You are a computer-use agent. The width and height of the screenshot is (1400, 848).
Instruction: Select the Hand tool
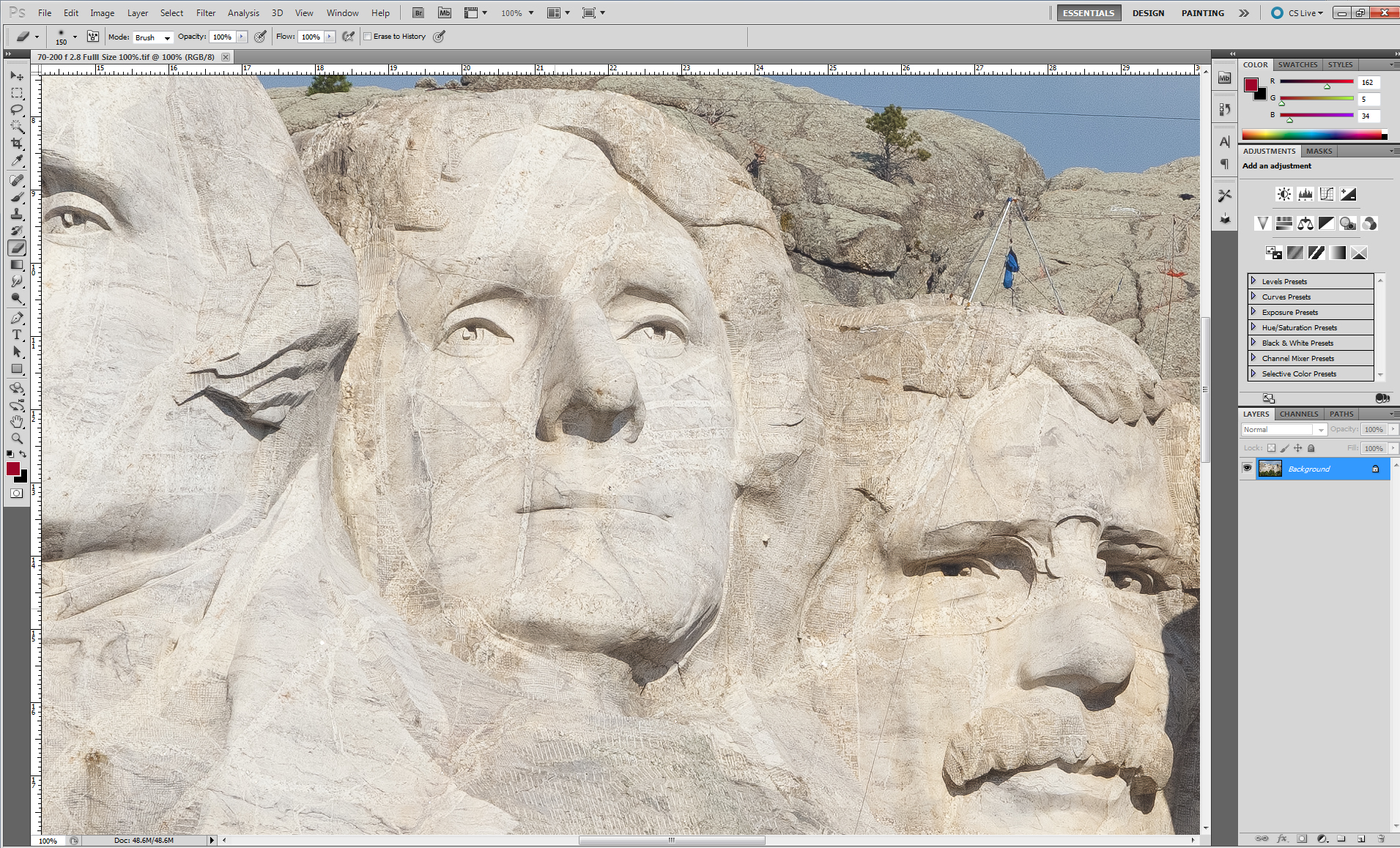17,422
